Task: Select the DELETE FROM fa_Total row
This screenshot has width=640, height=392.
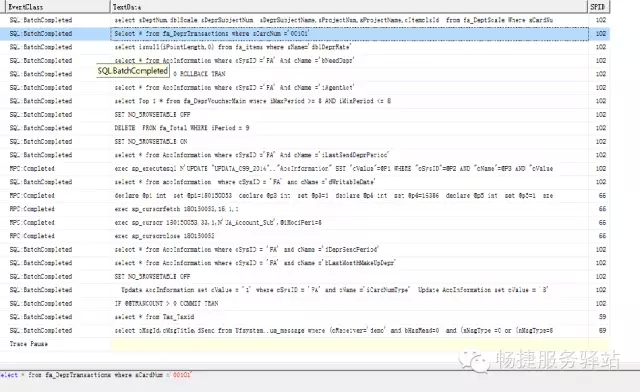Action: point(305,128)
